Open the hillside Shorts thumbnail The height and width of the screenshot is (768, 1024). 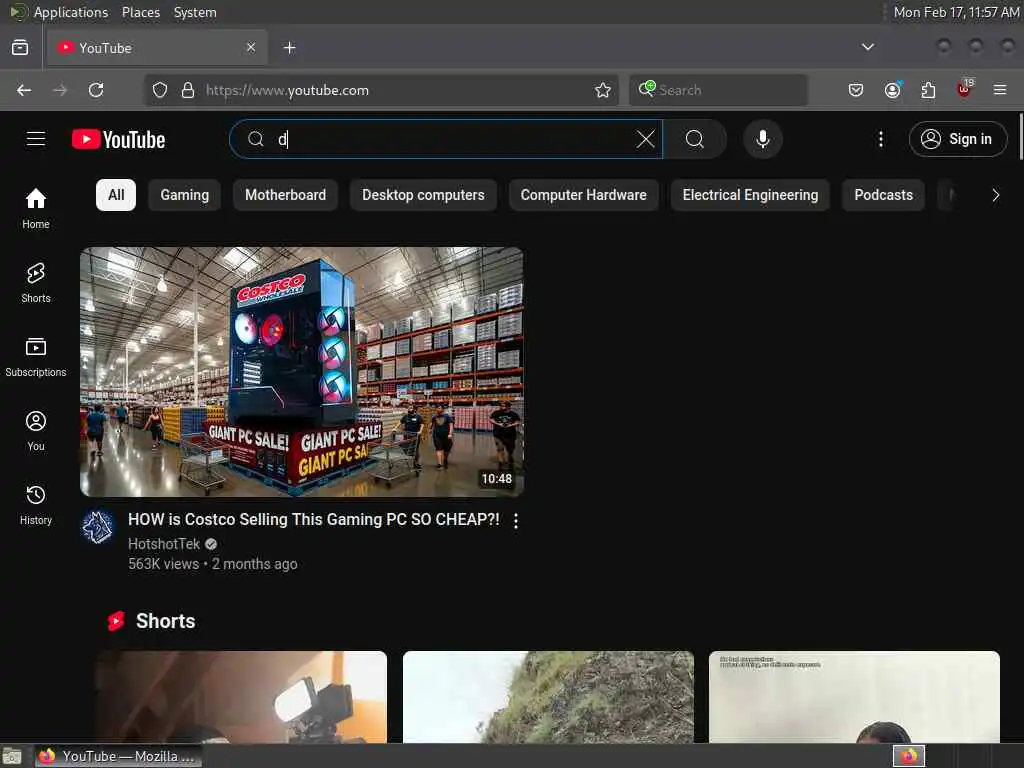tap(549, 697)
